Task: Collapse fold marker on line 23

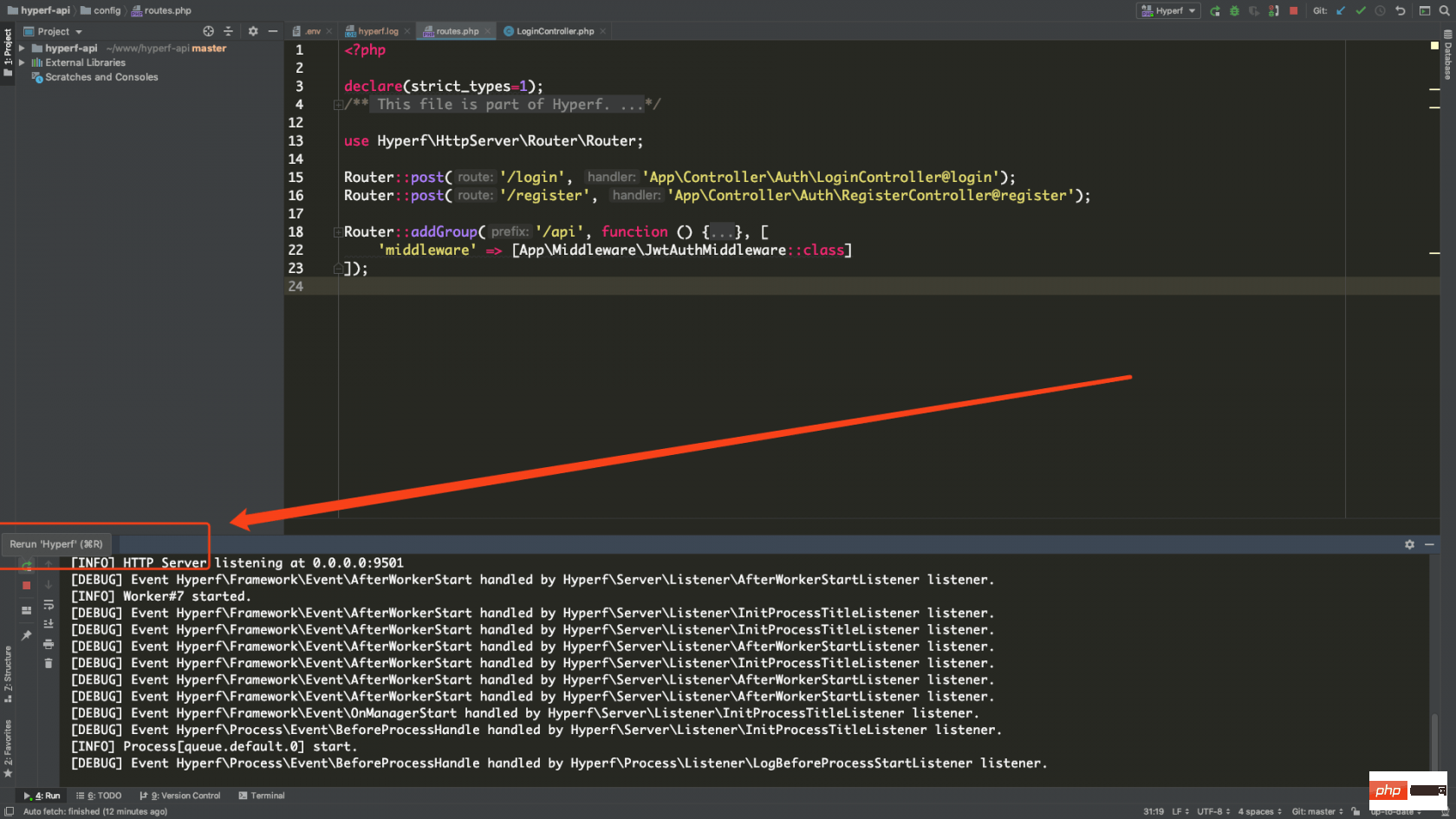Action: click(x=338, y=269)
